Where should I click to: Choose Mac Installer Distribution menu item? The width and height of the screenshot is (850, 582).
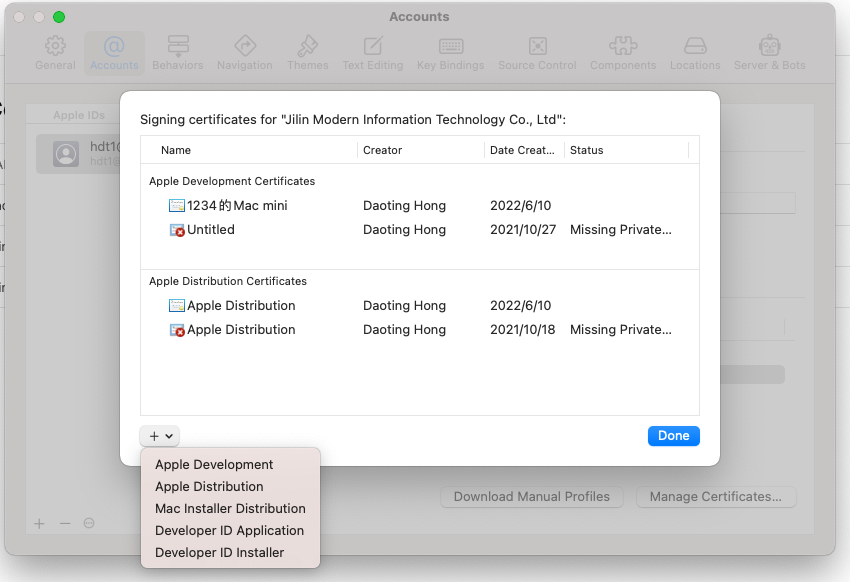click(x=230, y=508)
